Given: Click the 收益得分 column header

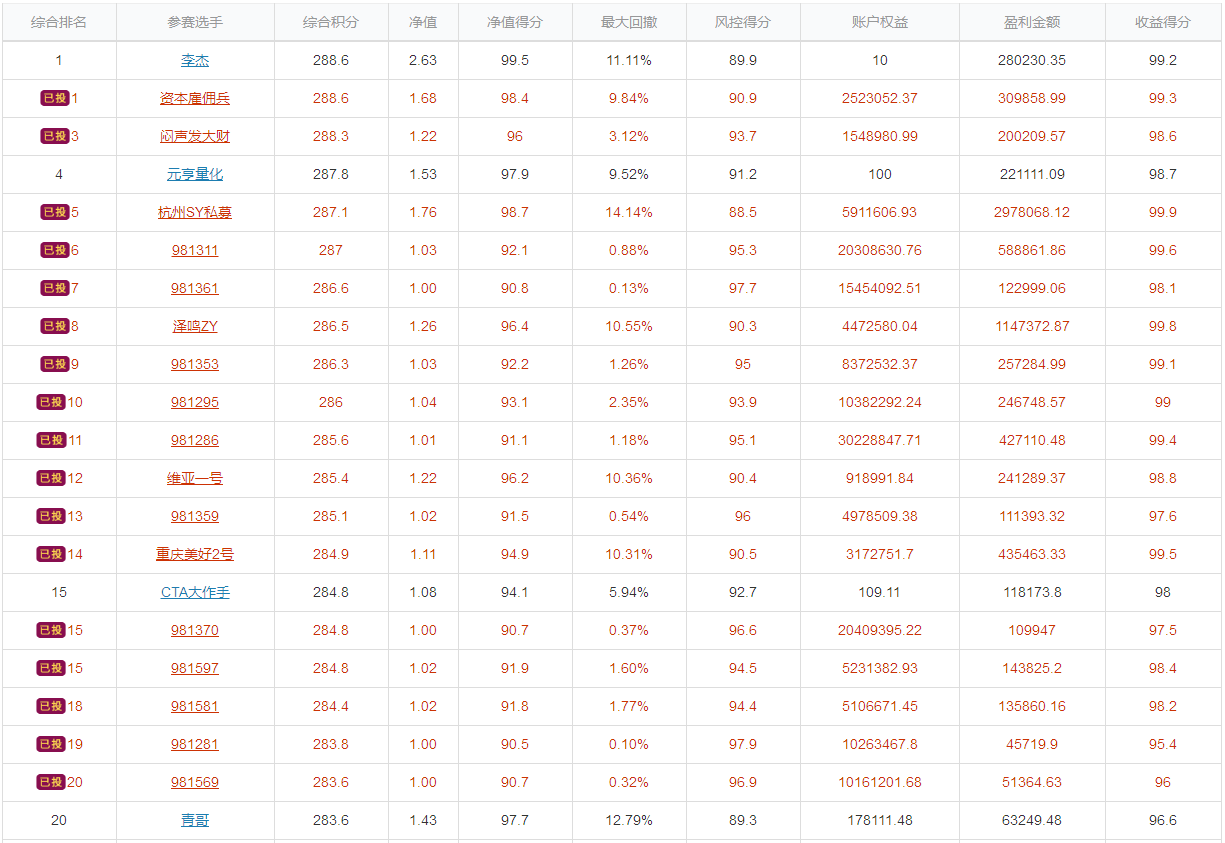Looking at the screenshot, I should [x=1163, y=22].
